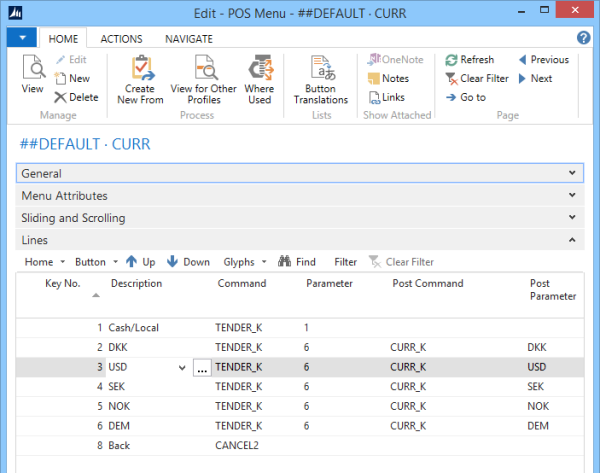Open the Glyphs dropdown in Lines toolbar

pos(245,262)
